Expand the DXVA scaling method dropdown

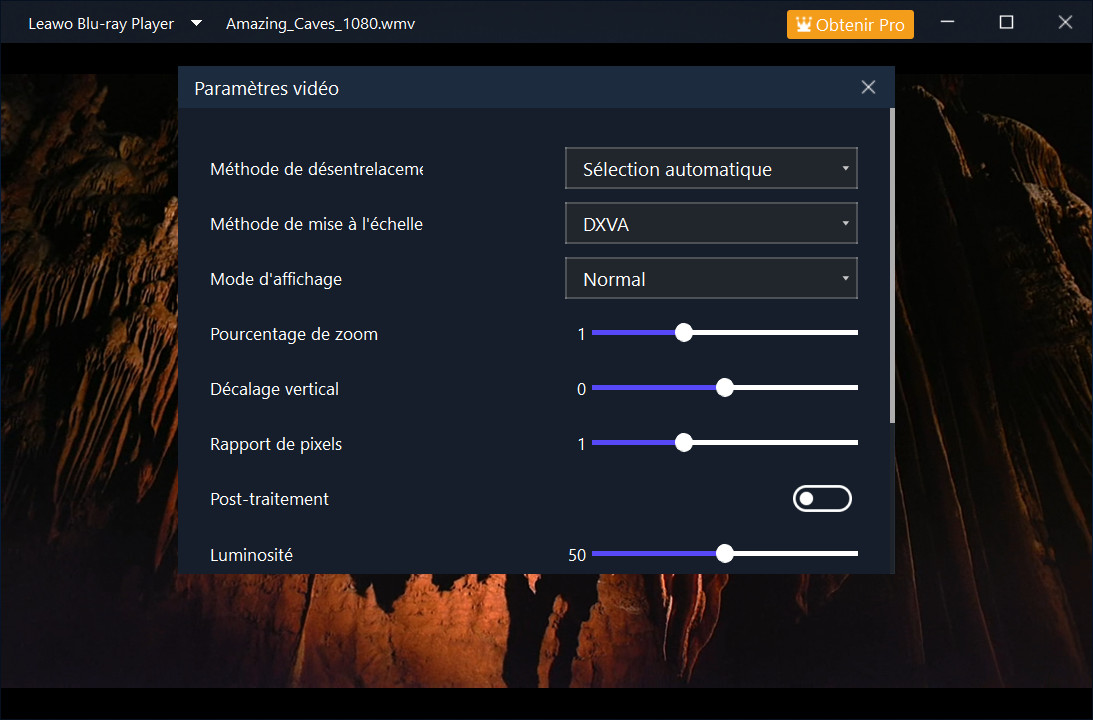711,224
